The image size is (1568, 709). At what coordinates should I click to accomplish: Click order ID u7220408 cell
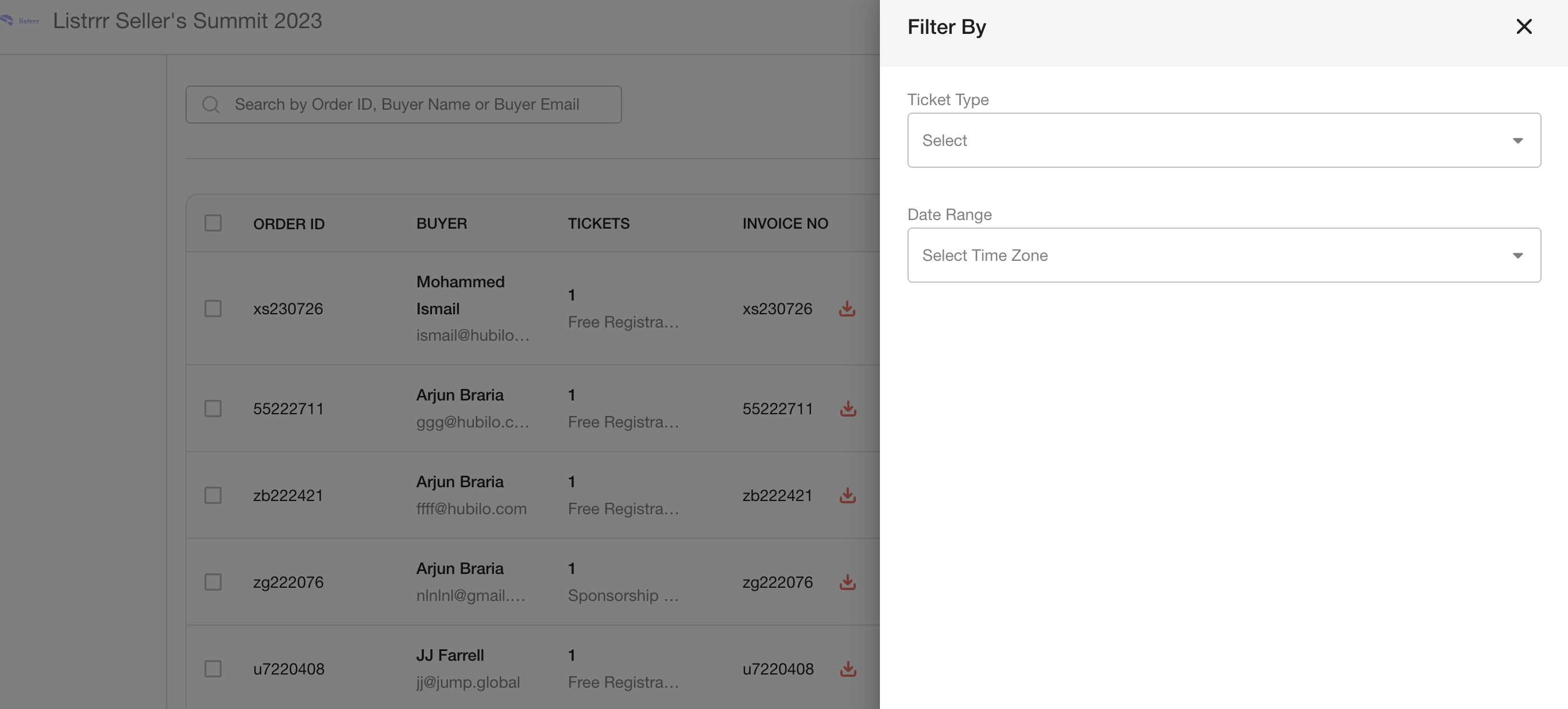[288, 669]
